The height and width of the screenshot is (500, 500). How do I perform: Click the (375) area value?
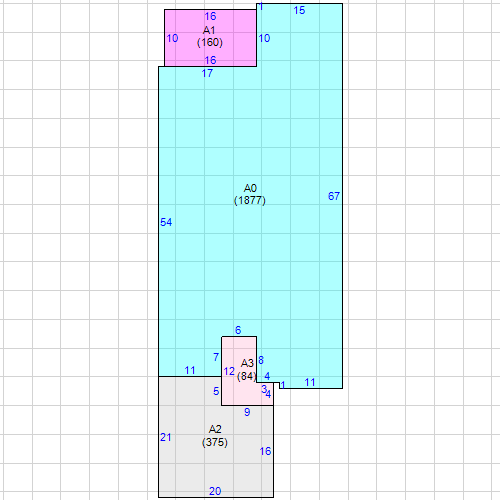215,442
